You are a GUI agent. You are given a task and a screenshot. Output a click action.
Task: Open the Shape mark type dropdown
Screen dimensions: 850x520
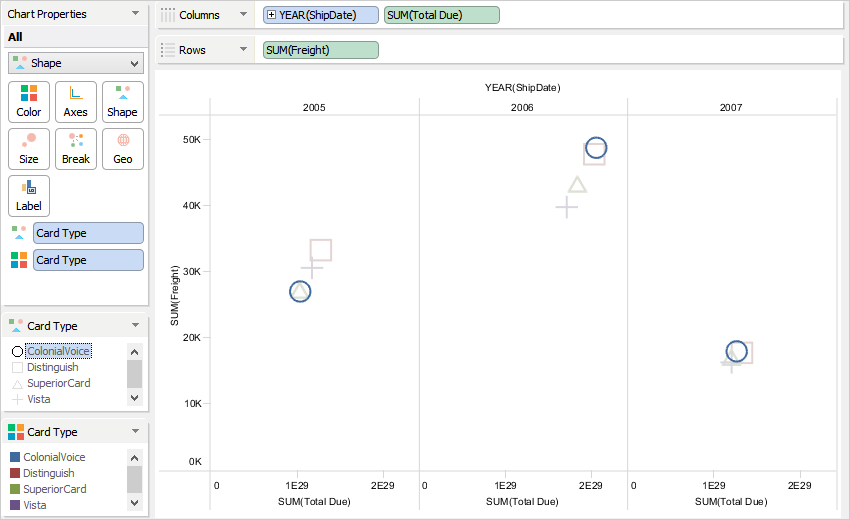(x=76, y=63)
